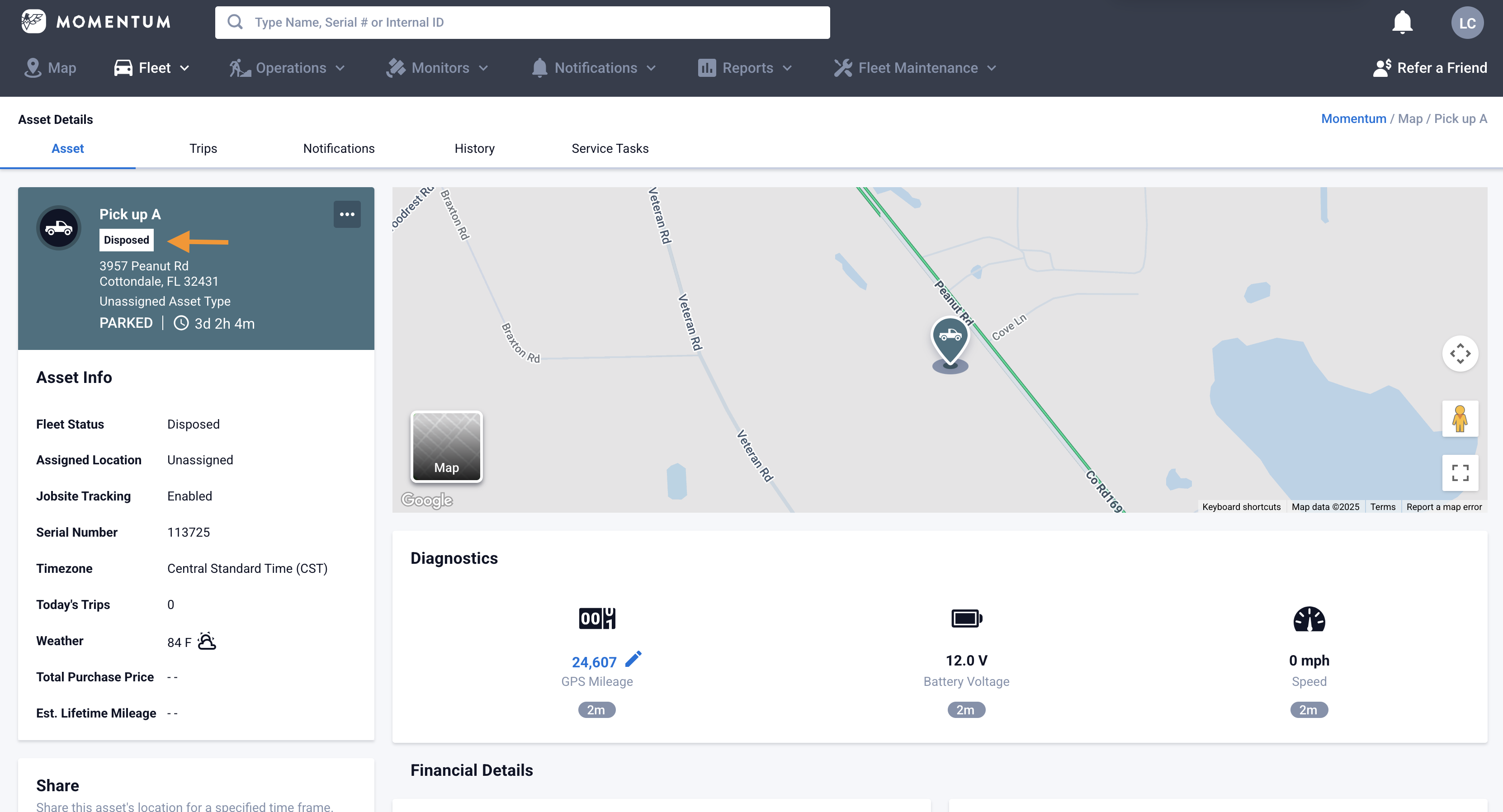Click the three-dot asset options button

point(347,214)
